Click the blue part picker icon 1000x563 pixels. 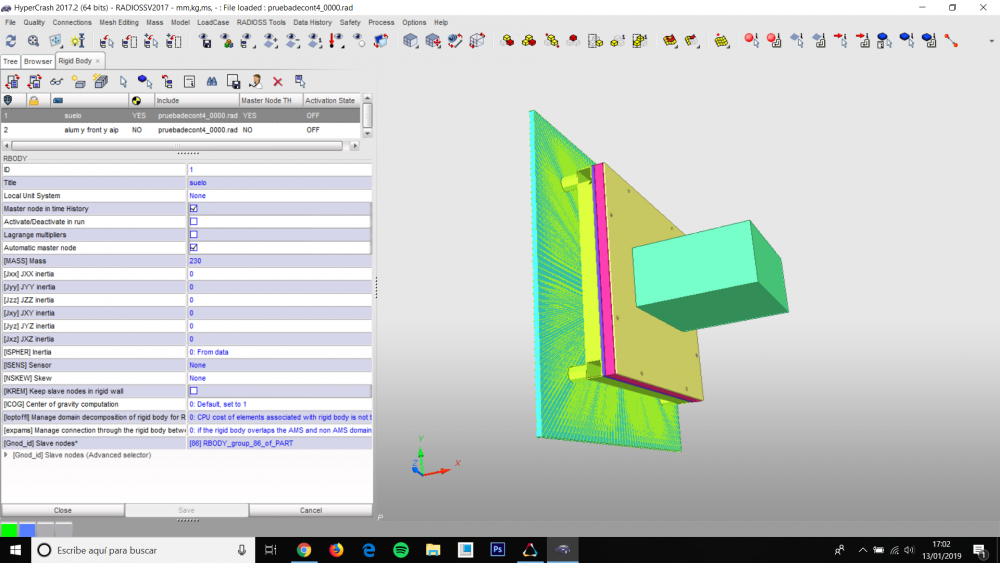[x=145, y=82]
